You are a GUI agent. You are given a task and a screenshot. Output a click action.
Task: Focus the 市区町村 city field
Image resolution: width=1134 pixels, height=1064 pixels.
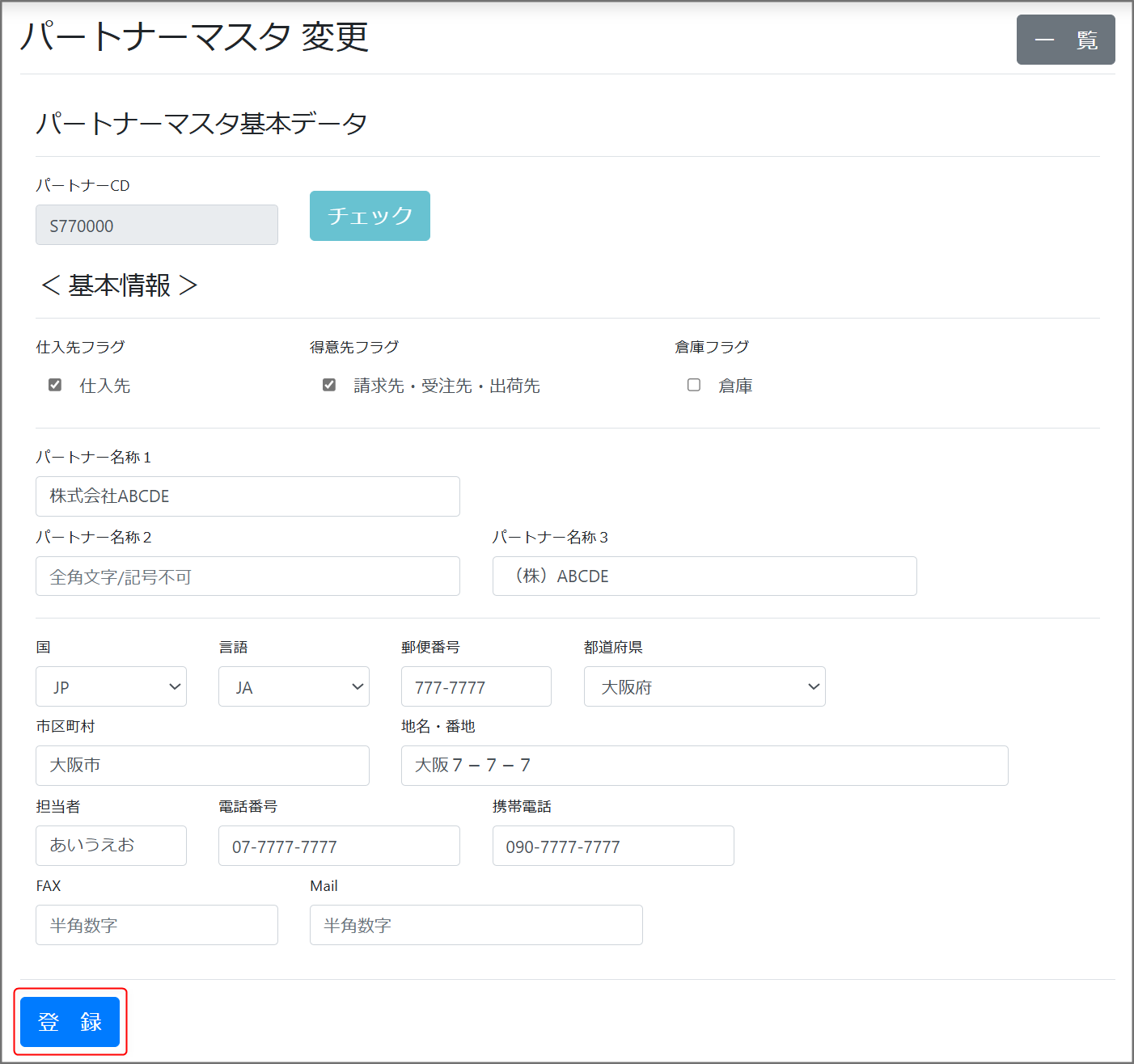202,766
